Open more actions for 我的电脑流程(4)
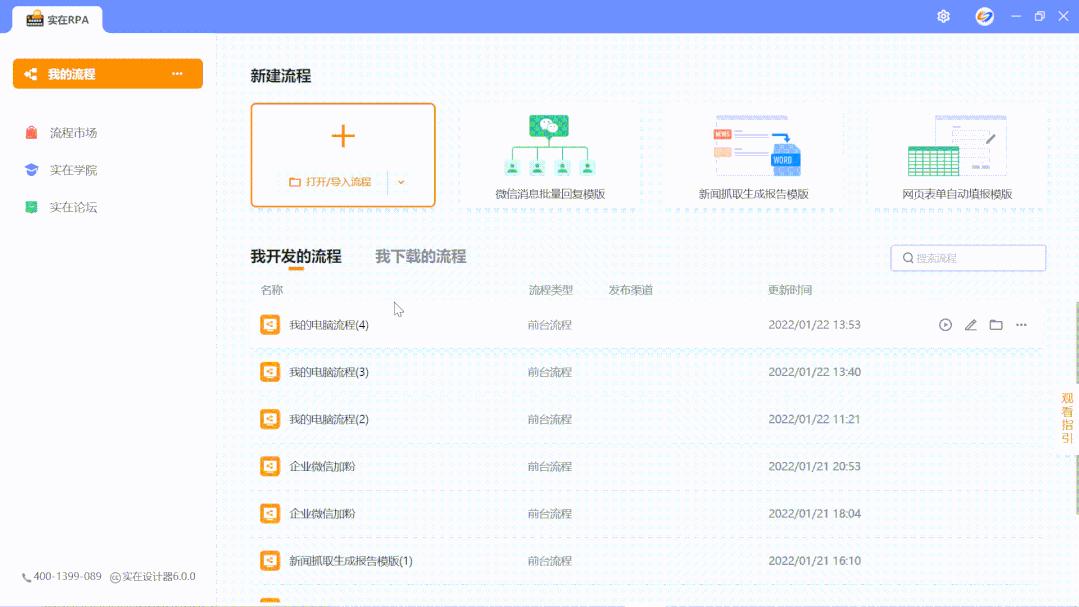The width and height of the screenshot is (1079, 607). tap(1021, 324)
